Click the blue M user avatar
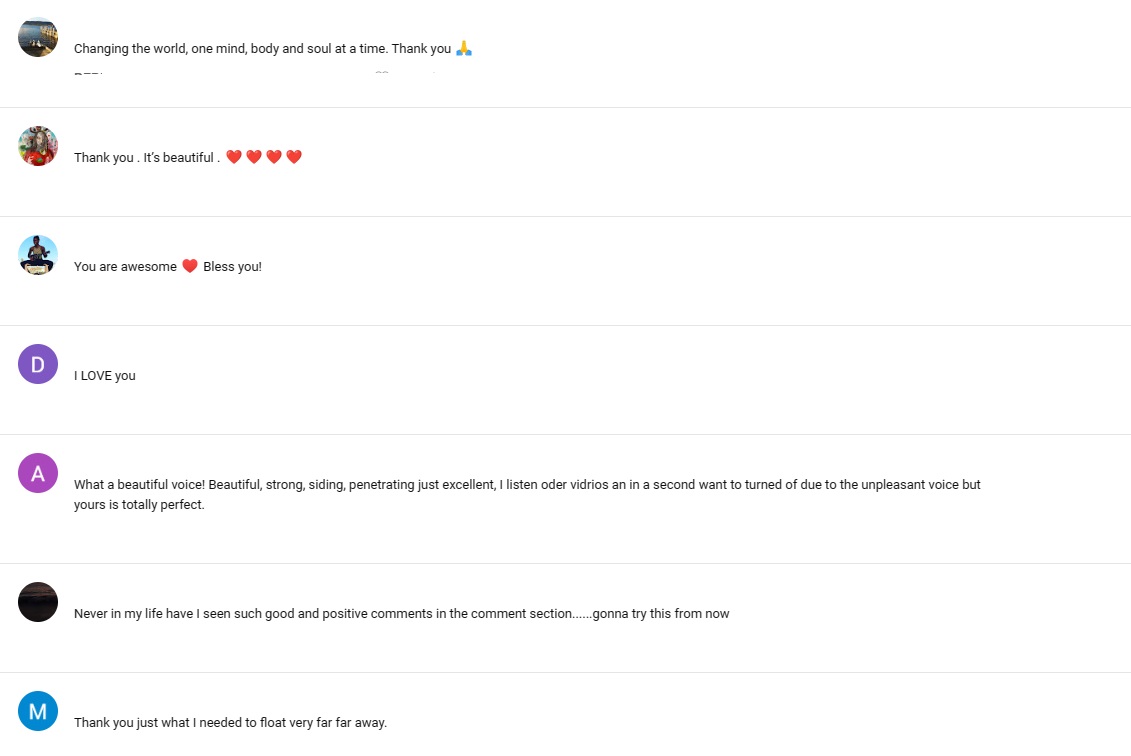 (x=38, y=711)
